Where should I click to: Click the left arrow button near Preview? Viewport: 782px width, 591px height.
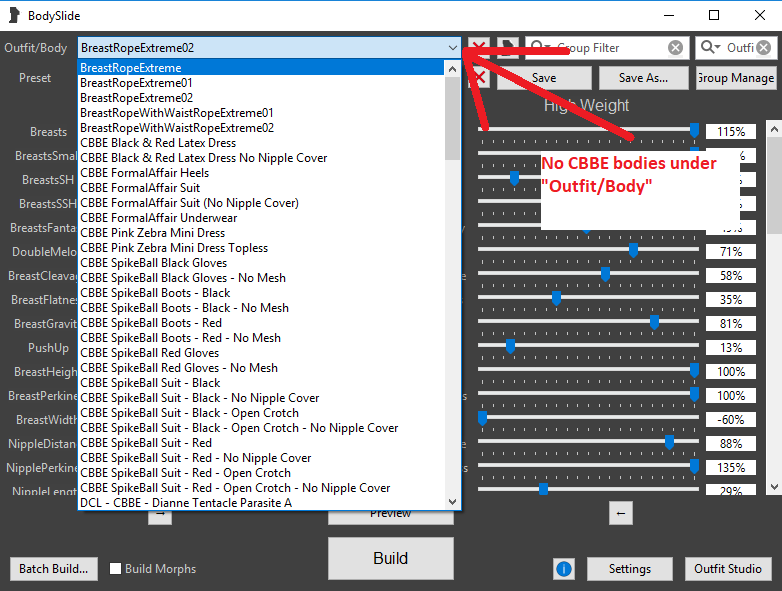tap(620, 513)
